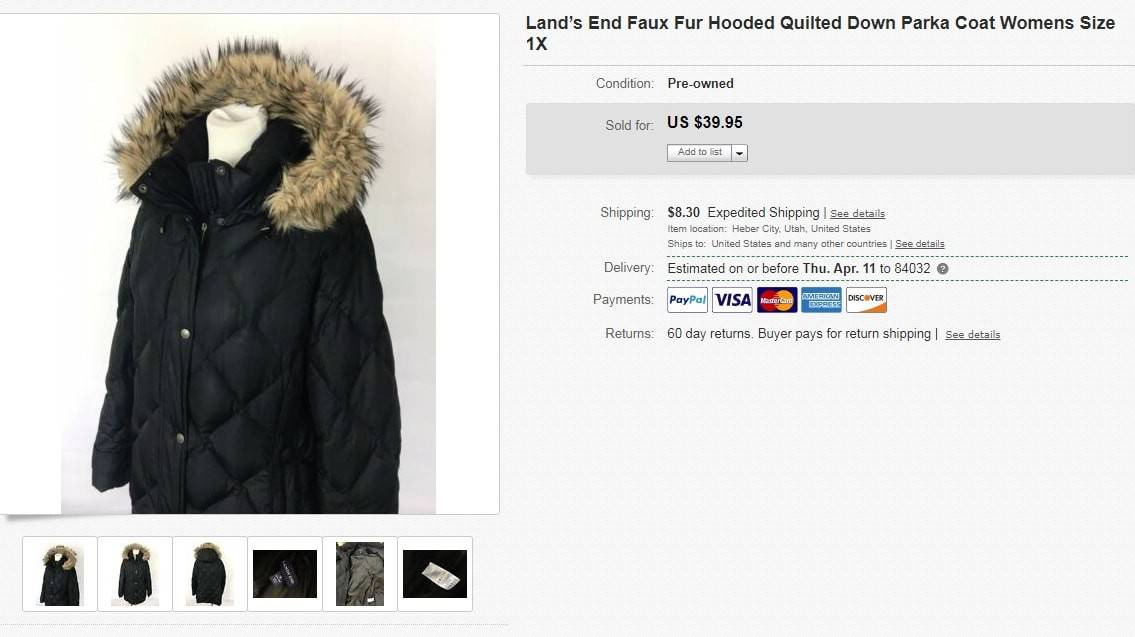The image size is (1135, 637).
Task: Click the US $39.95 sold price
Action: pos(704,122)
